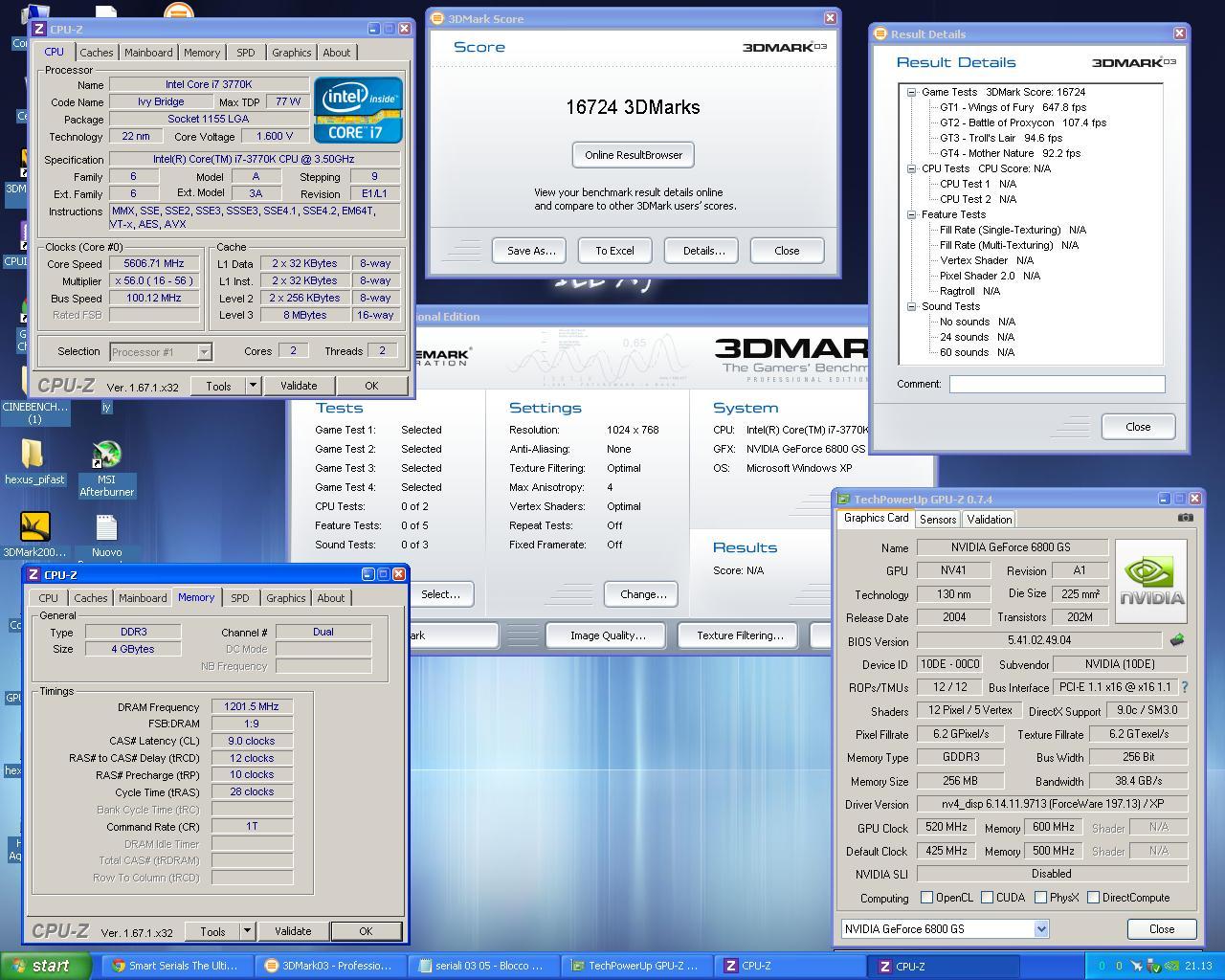Collapse the Sound Tests tree node
Image resolution: width=1225 pixels, height=980 pixels.
(911, 307)
